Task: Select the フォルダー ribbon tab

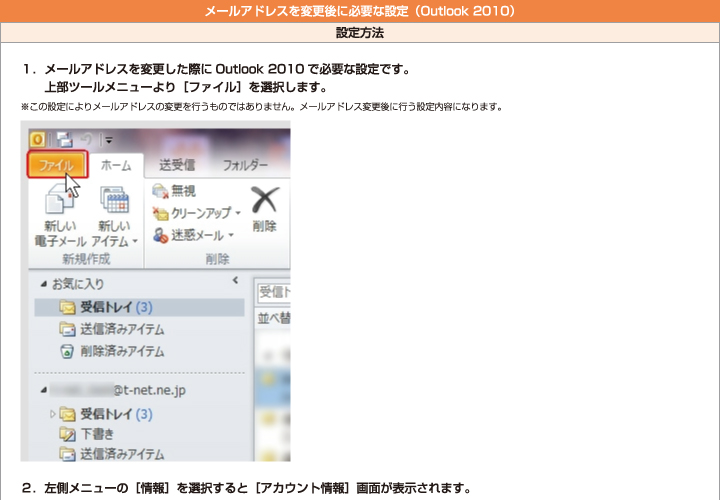Action: click(245, 165)
